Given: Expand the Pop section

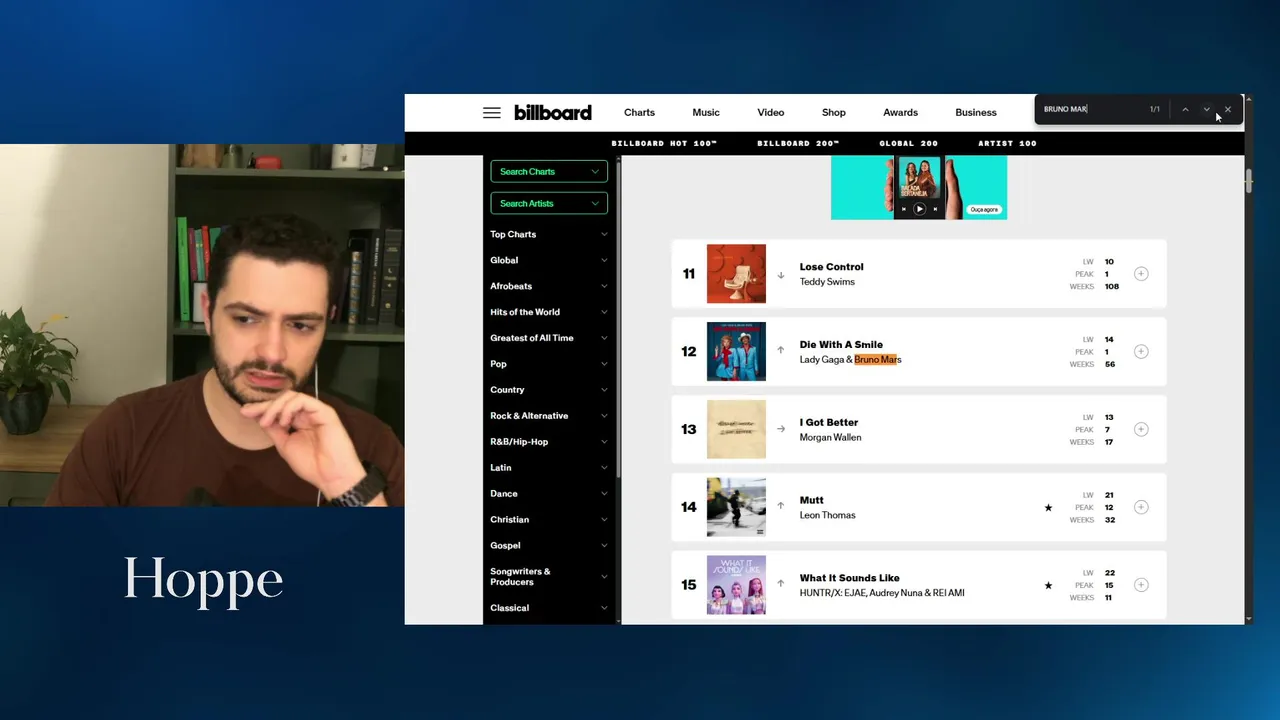Looking at the screenshot, I should click(549, 364).
